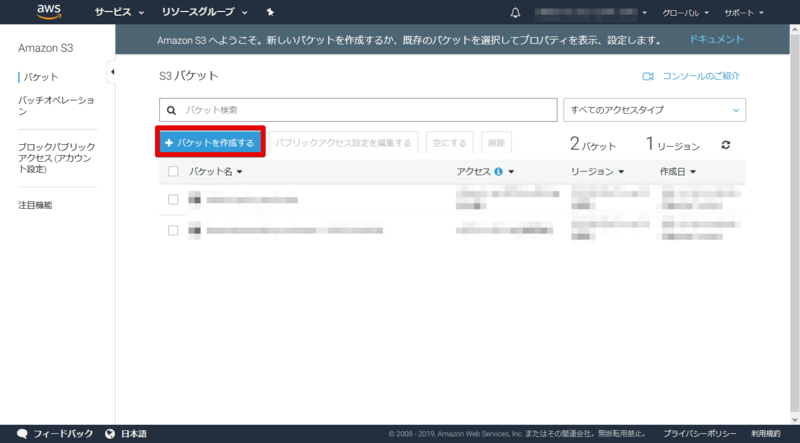Viewport: 800px width, 443px height.
Task: Open the blurred account name dropdown
Action: pyautogui.click(x=591, y=13)
